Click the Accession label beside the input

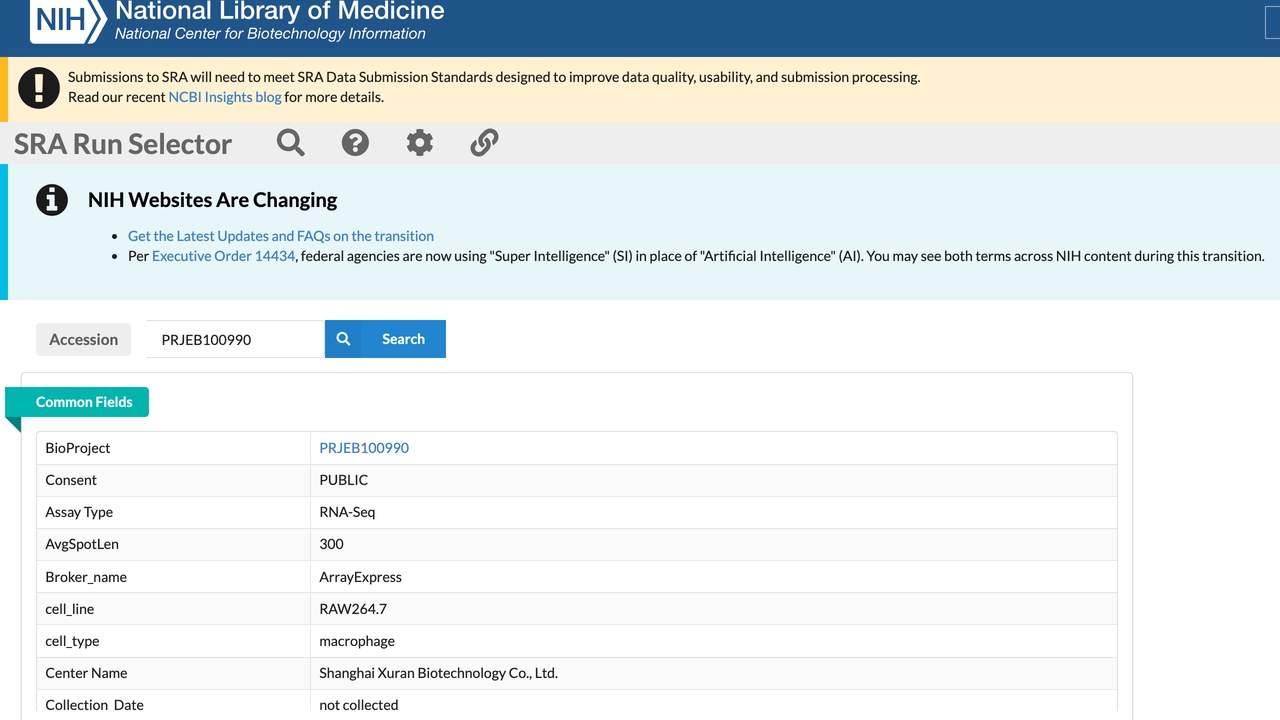84,339
